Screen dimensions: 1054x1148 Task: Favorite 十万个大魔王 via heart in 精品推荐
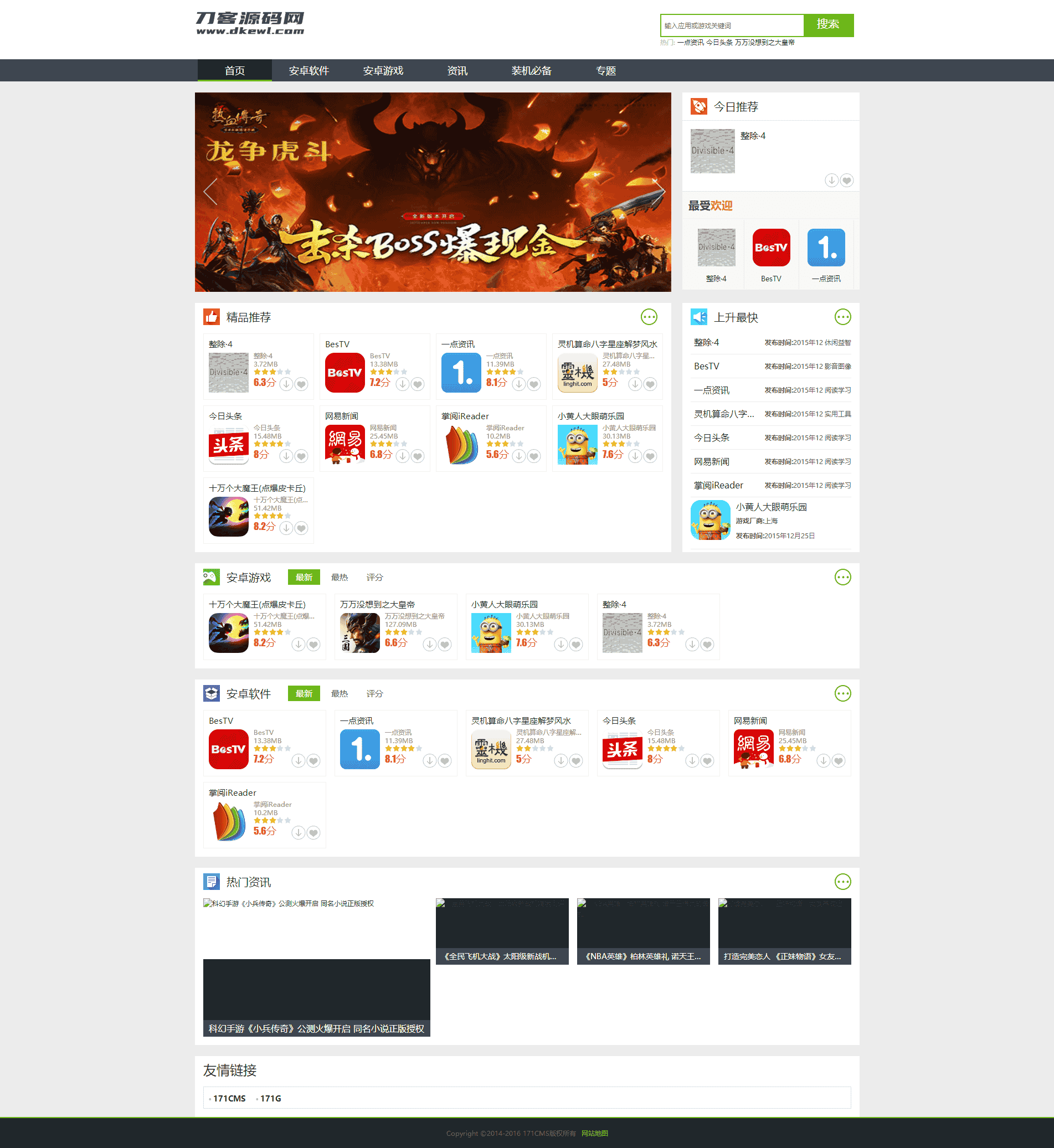[x=302, y=528]
